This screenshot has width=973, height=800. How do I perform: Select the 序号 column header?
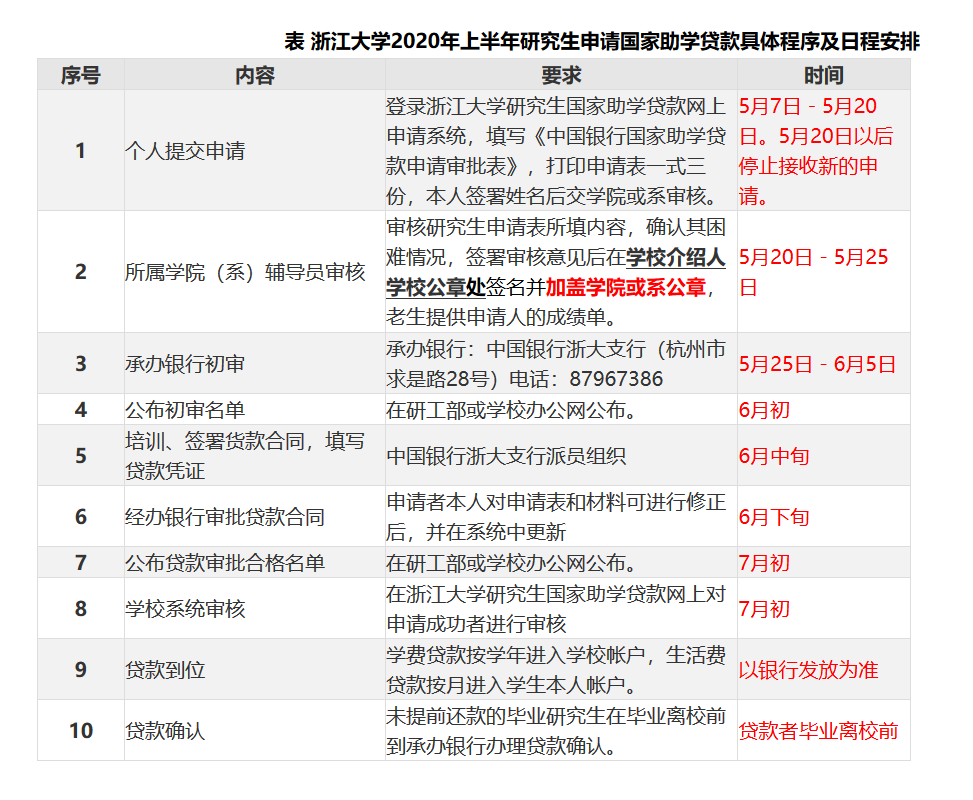[x=80, y=76]
